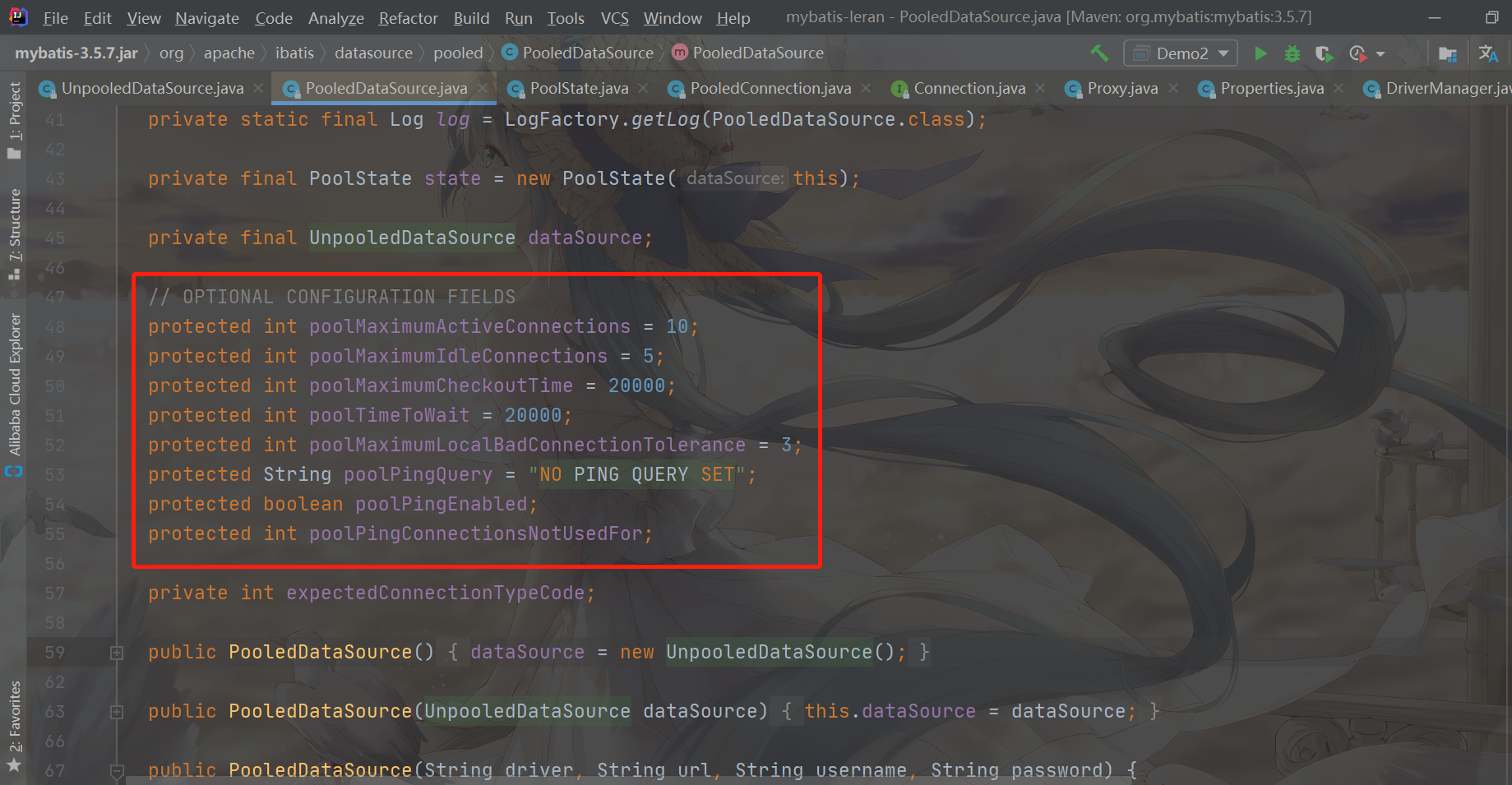
Task: Click the "NO PING QUERY SET" string literal
Action: [636, 475]
